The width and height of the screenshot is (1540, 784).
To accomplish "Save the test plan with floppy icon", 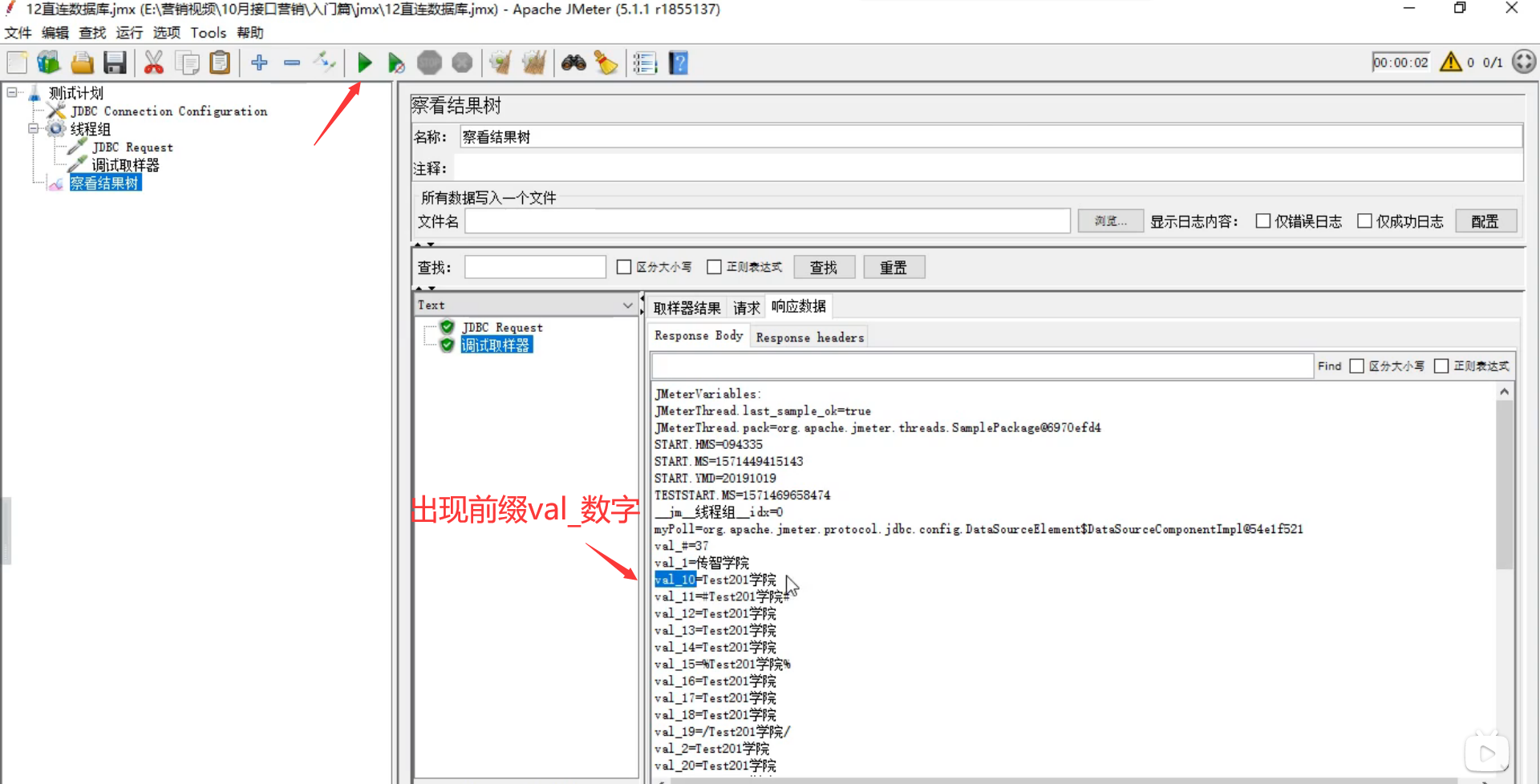I will pos(115,63).
